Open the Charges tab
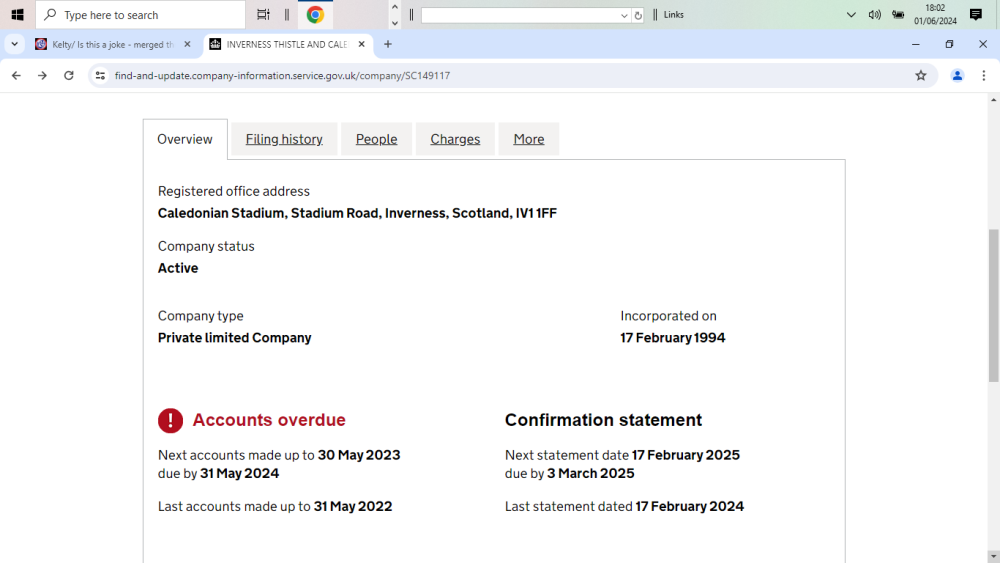The width and height of the screenshot is (1000, 563). (455, 139)
